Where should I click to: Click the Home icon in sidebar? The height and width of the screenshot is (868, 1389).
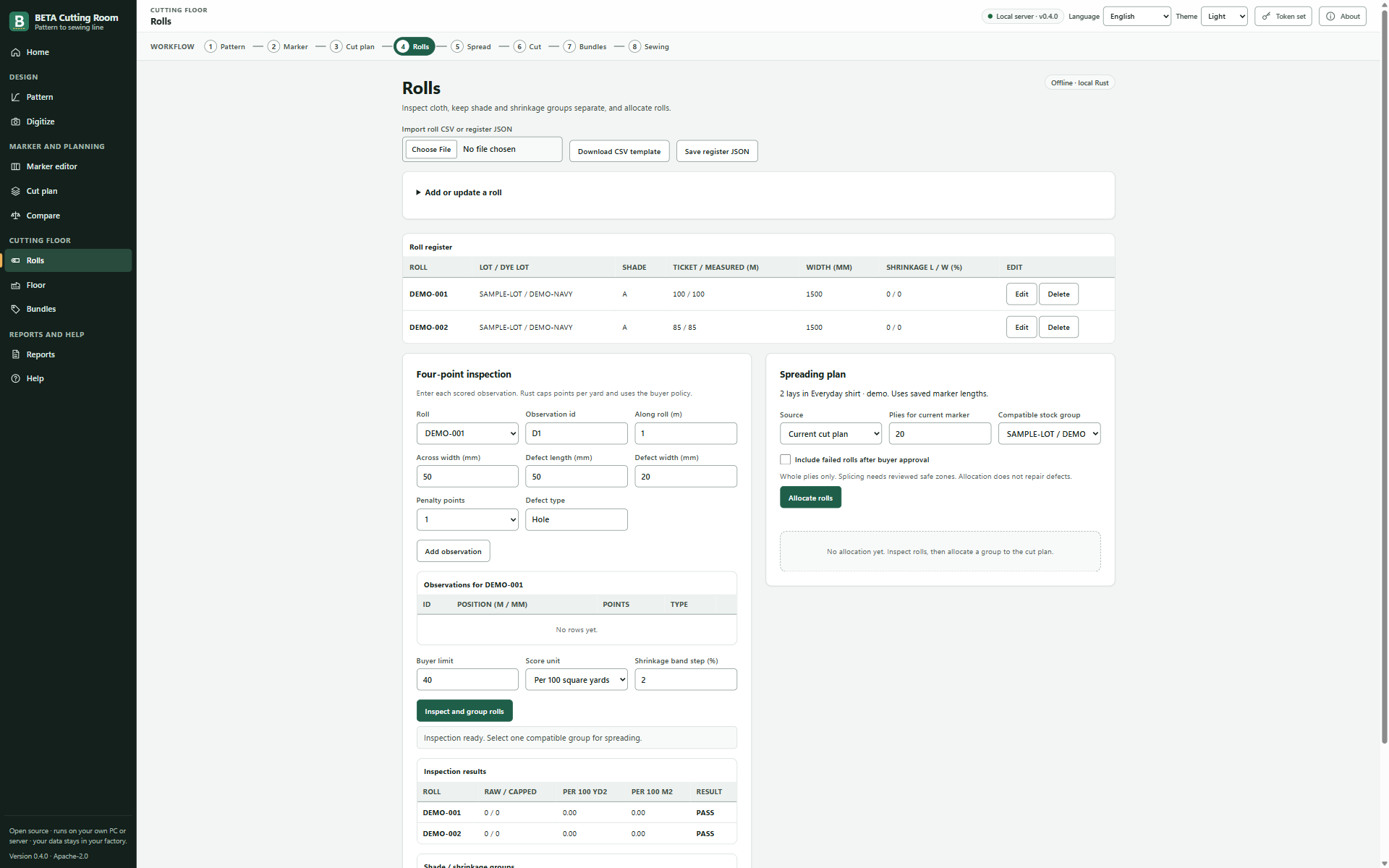click(x=15, y=52)
